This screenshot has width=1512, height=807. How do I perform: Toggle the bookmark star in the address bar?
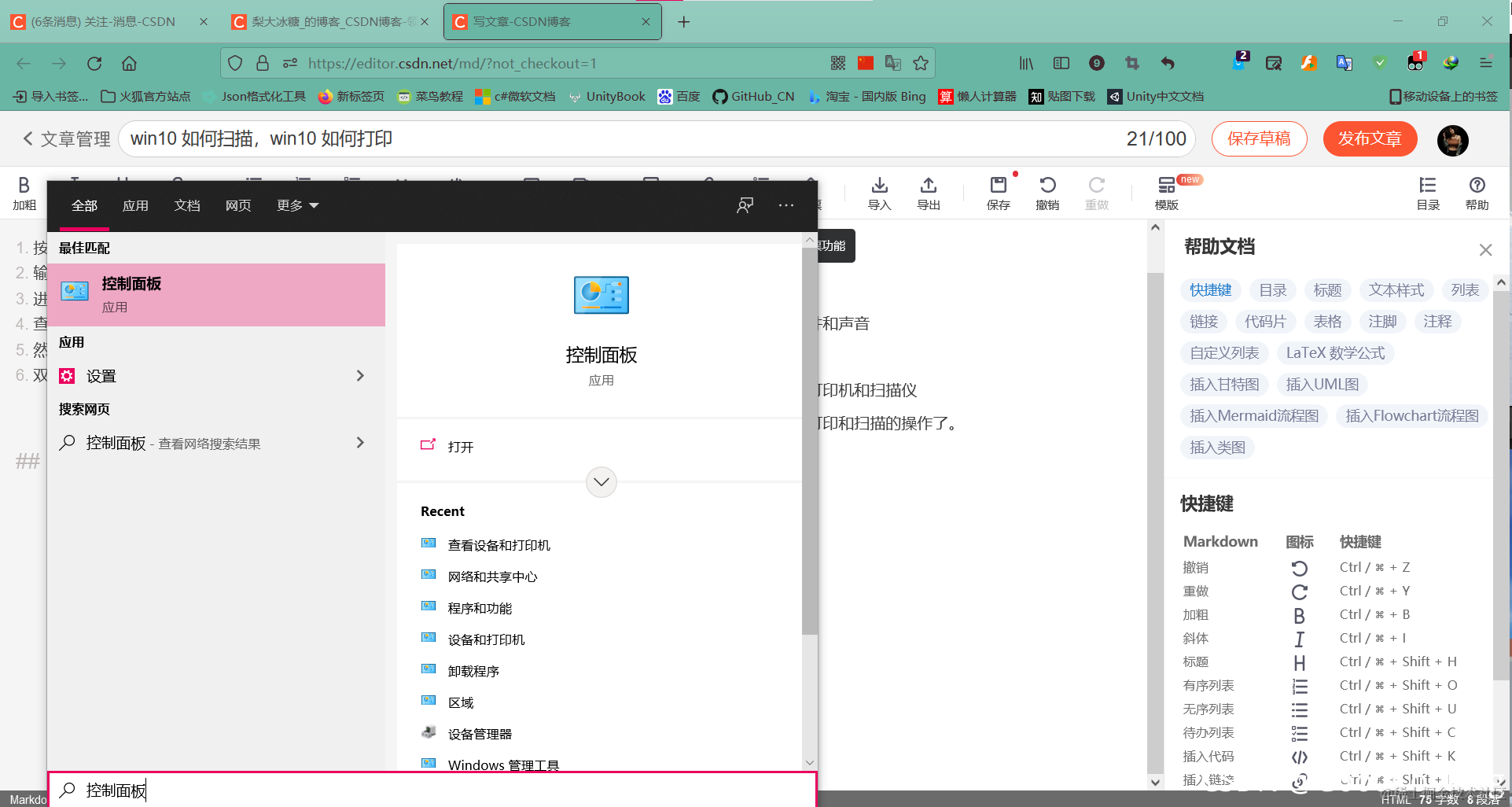pos(920,63)
